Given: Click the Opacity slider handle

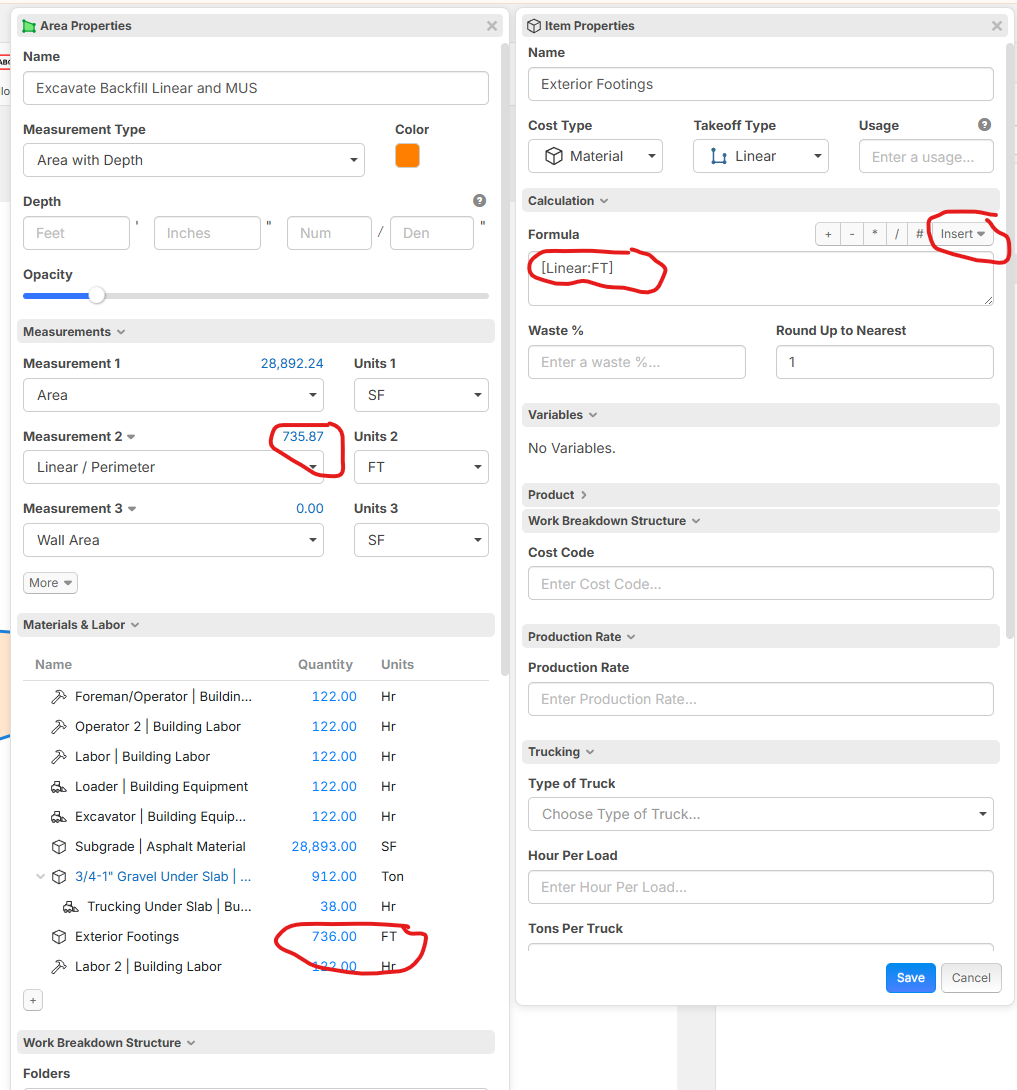Looking at the screenshot, I should pos(96,295).
